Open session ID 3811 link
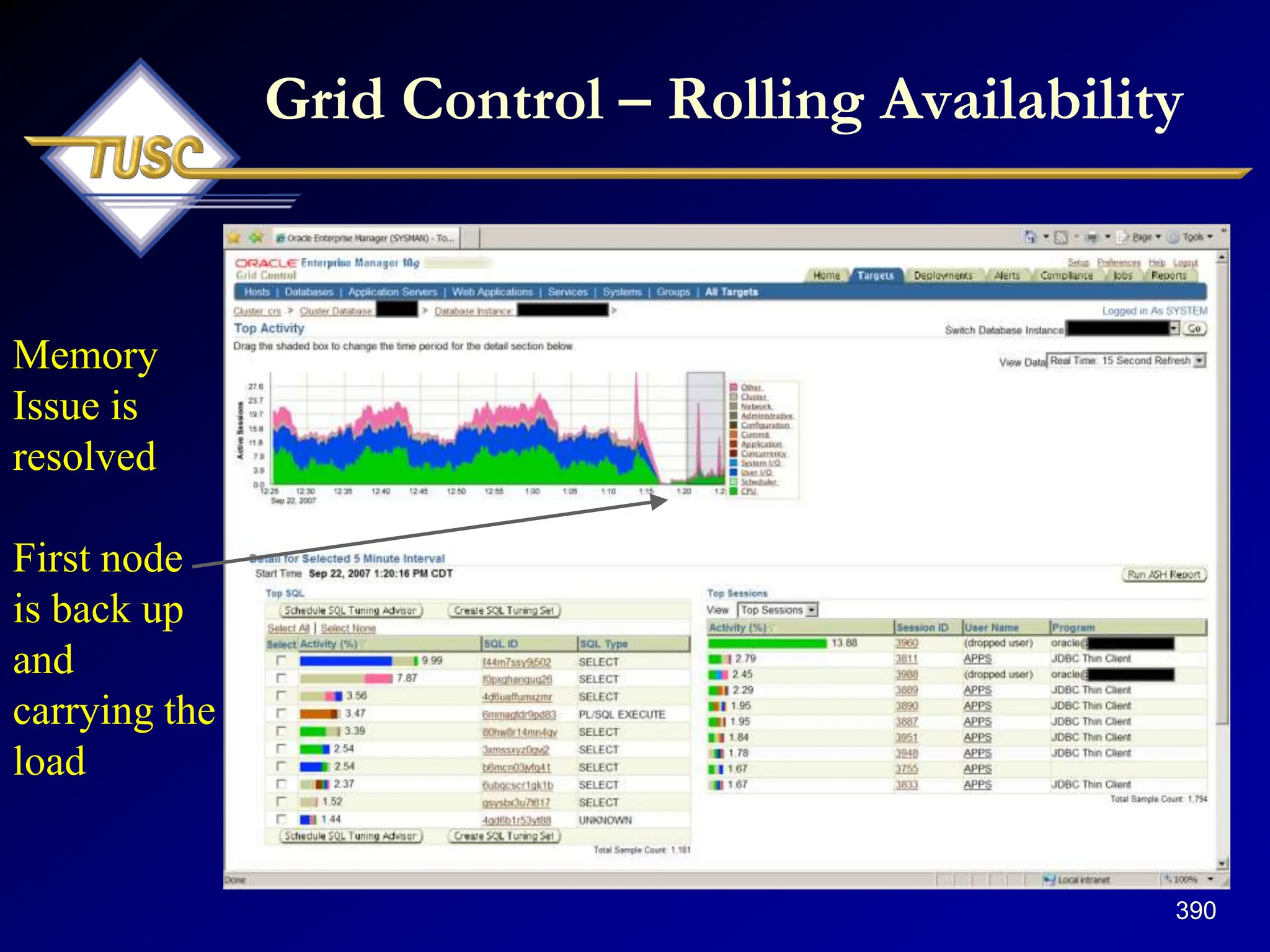This screenshot has width=1270, height=952. 907,659
